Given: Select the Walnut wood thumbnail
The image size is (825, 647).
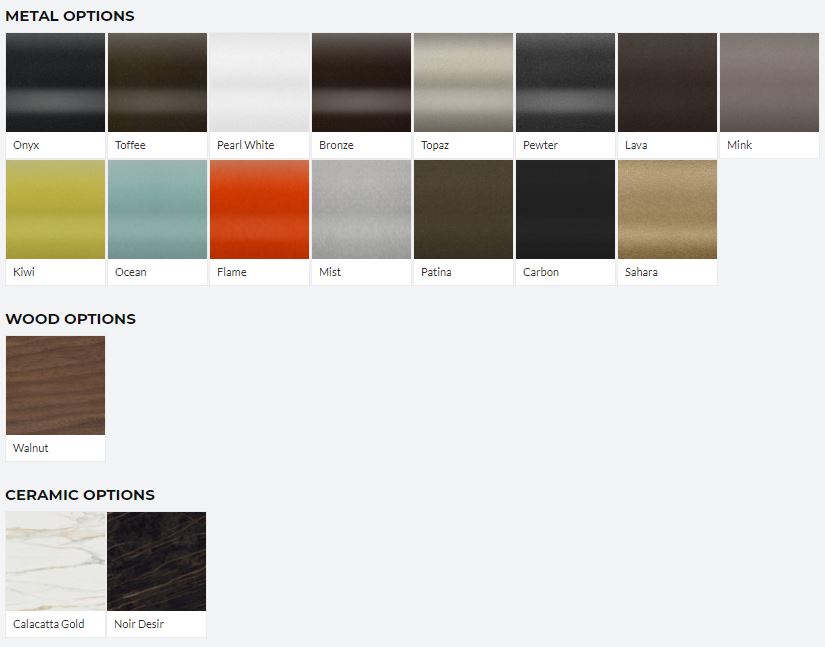Looking at the screenshot, I should [55, 386].
